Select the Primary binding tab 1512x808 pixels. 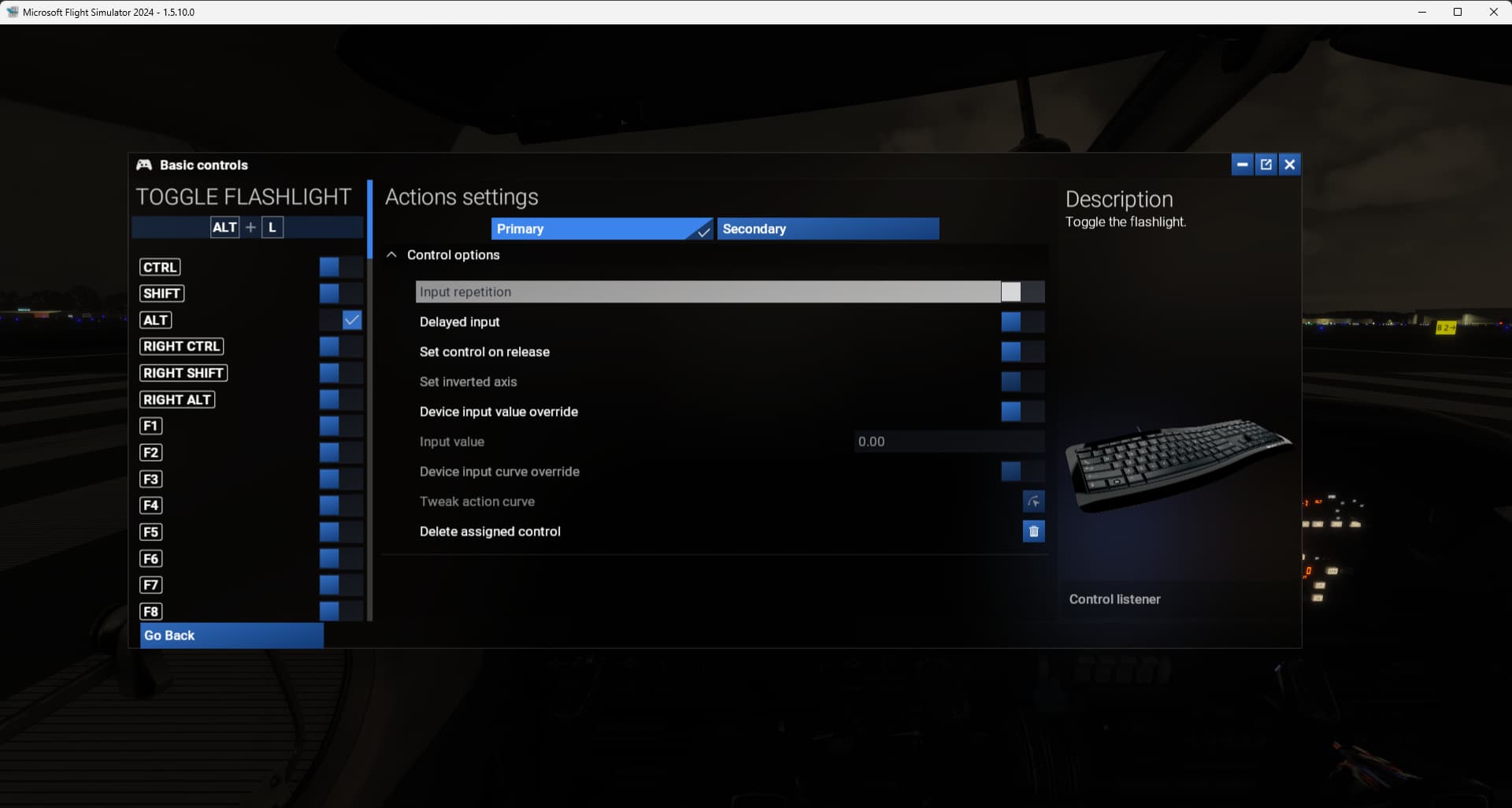(602, 229)
